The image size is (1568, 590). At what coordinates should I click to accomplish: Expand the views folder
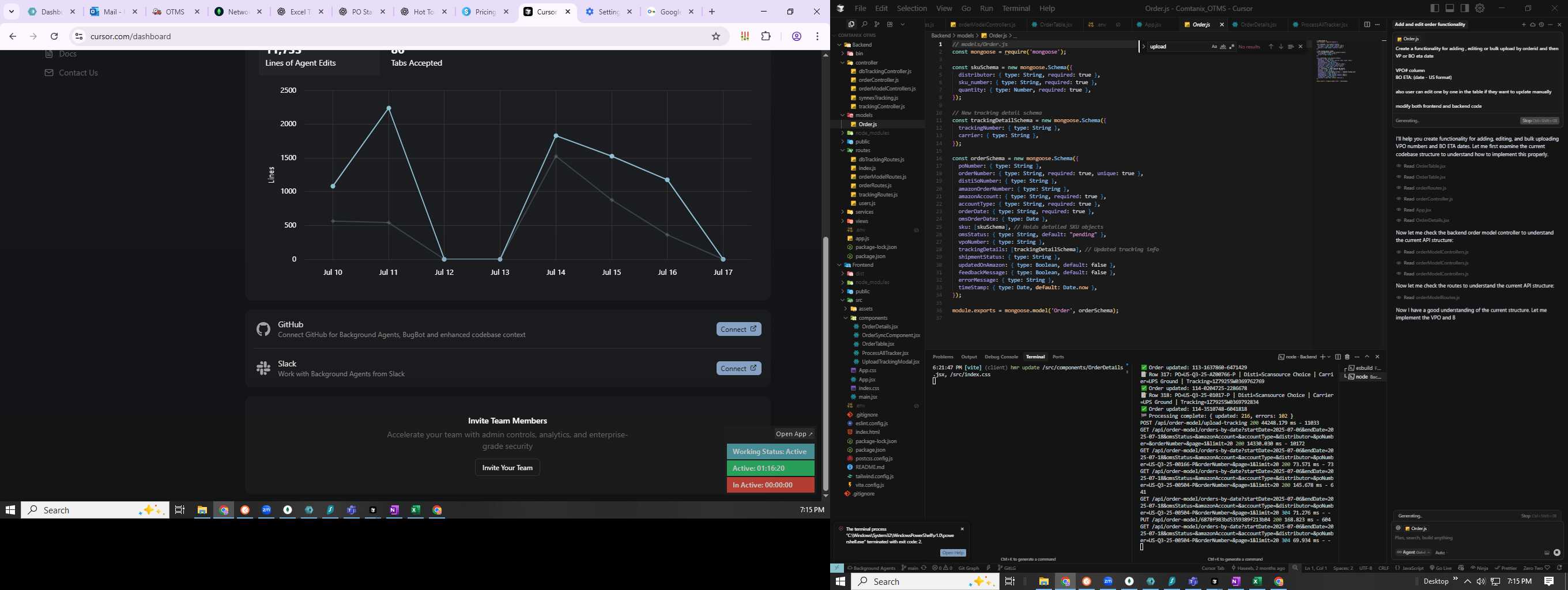[862, 221]
